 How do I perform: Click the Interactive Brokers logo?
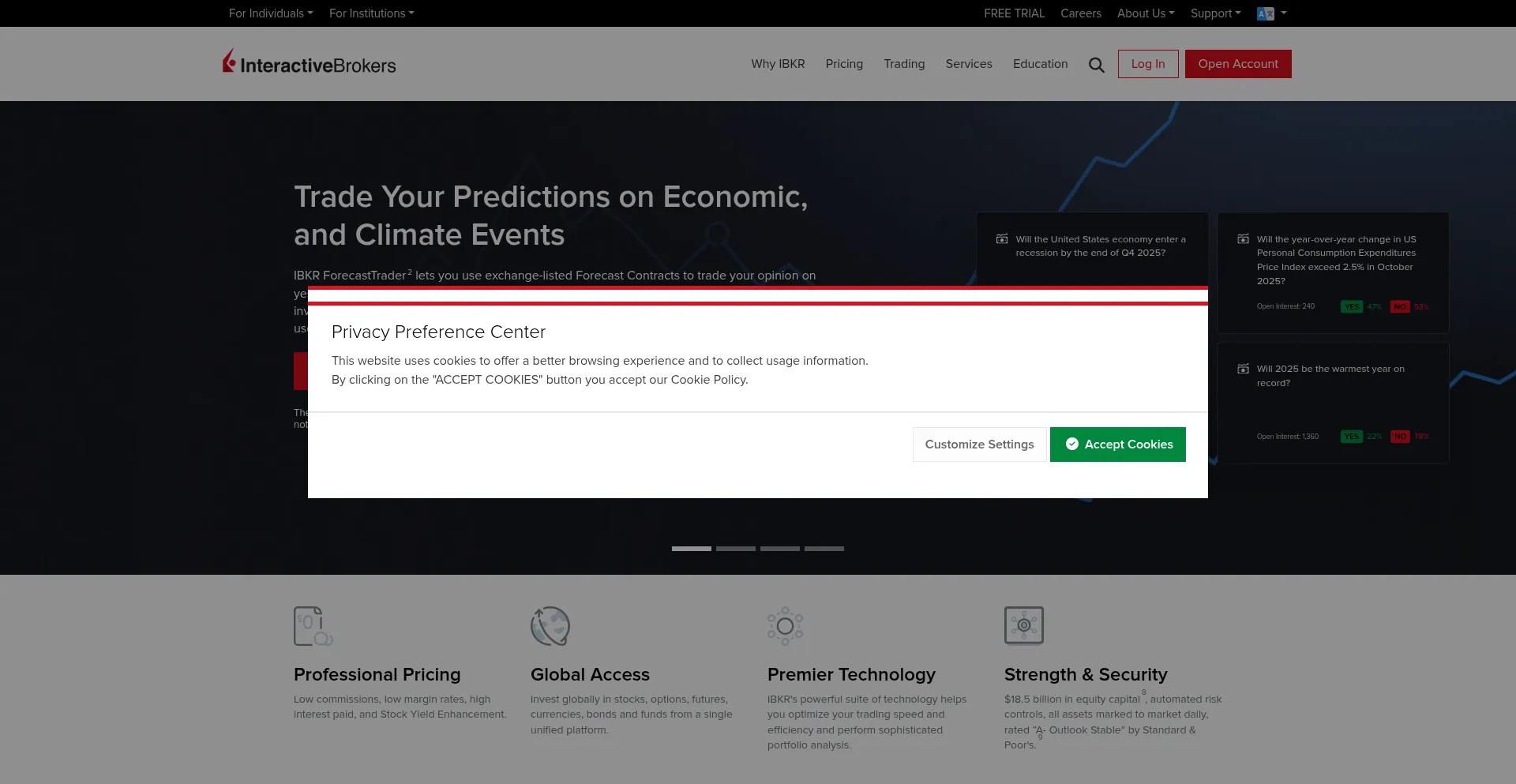coord(309,62)
